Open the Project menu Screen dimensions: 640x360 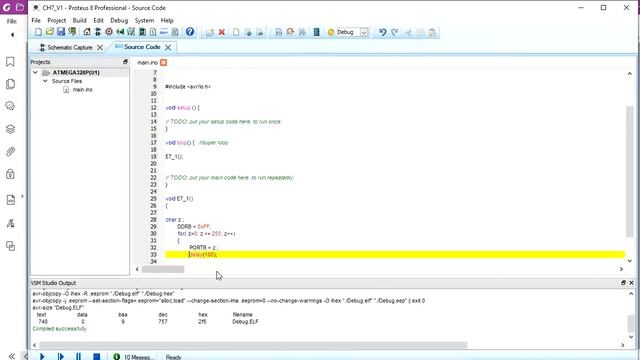[56, 20]
